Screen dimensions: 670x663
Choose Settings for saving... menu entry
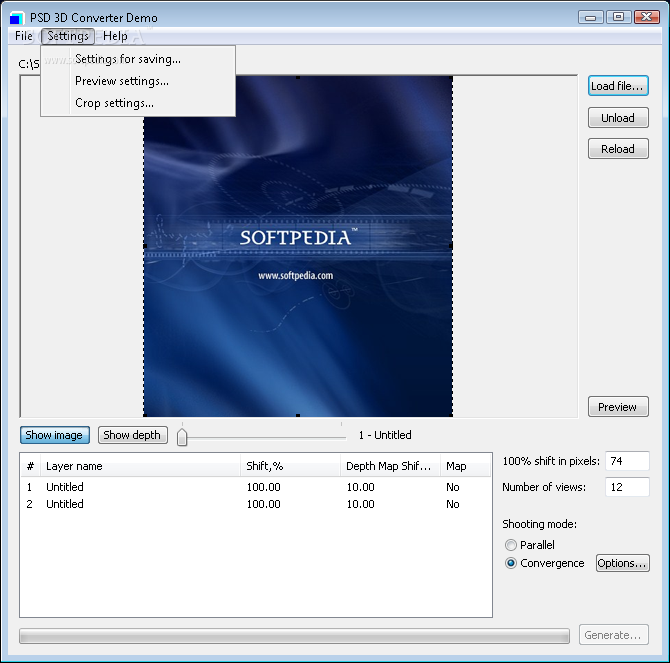pyautogui.click(x=138, y=59)
